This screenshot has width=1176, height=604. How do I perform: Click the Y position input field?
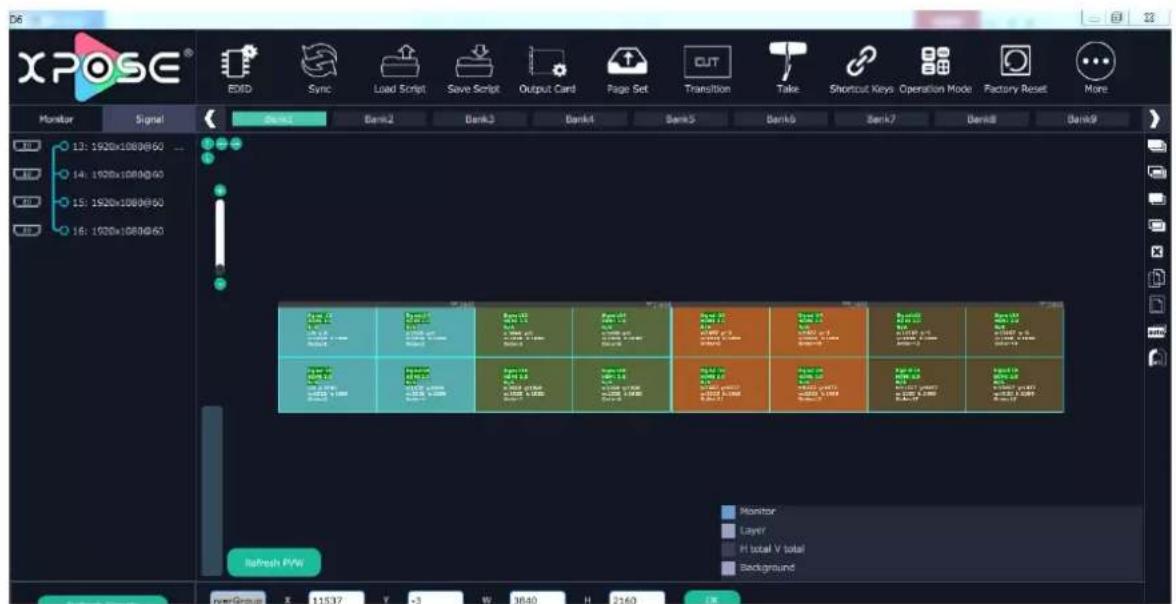pos(435,599)
